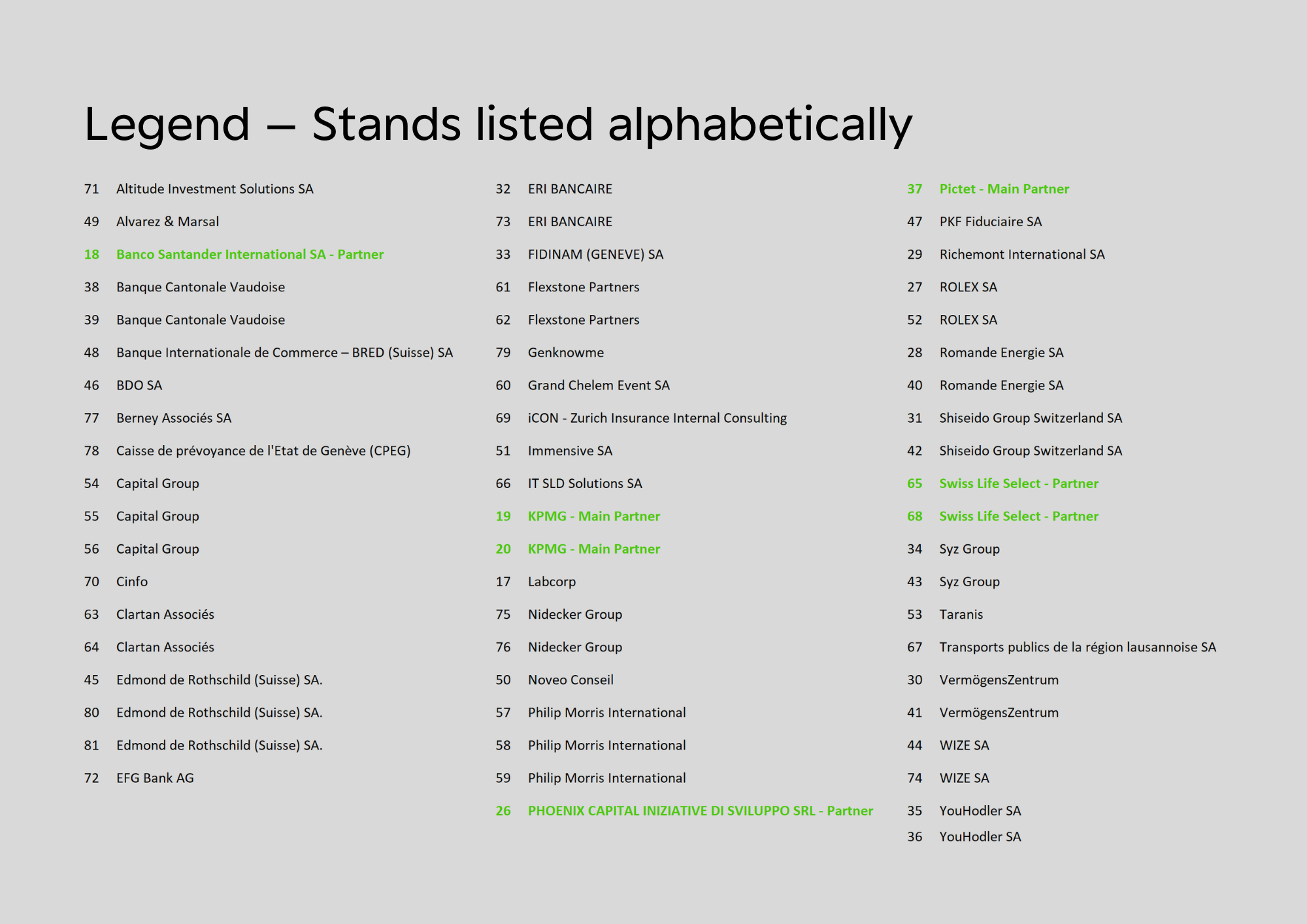Image resolution: width=1307 pixels, height=924 pixels.
Task: Select the Cinfo stand entry
Action: pyautogui.click(x=132, y=582)
